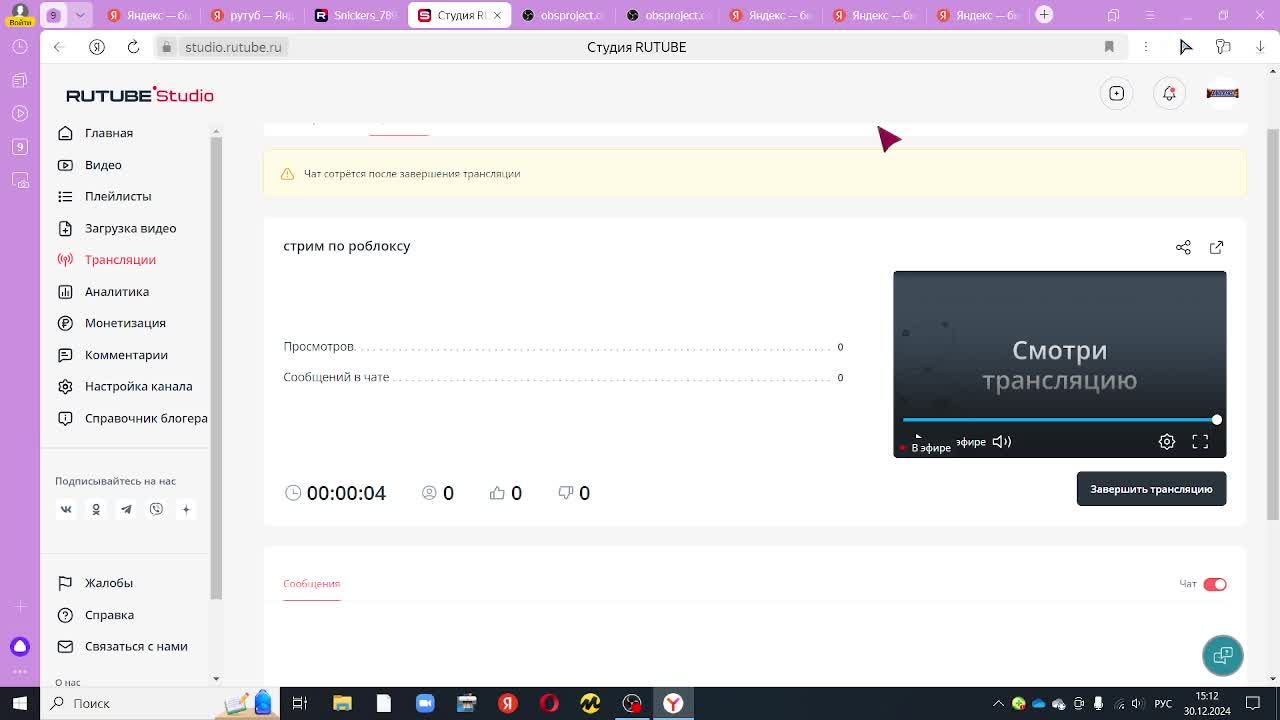Bookmark this page icon

(1109, 47)
